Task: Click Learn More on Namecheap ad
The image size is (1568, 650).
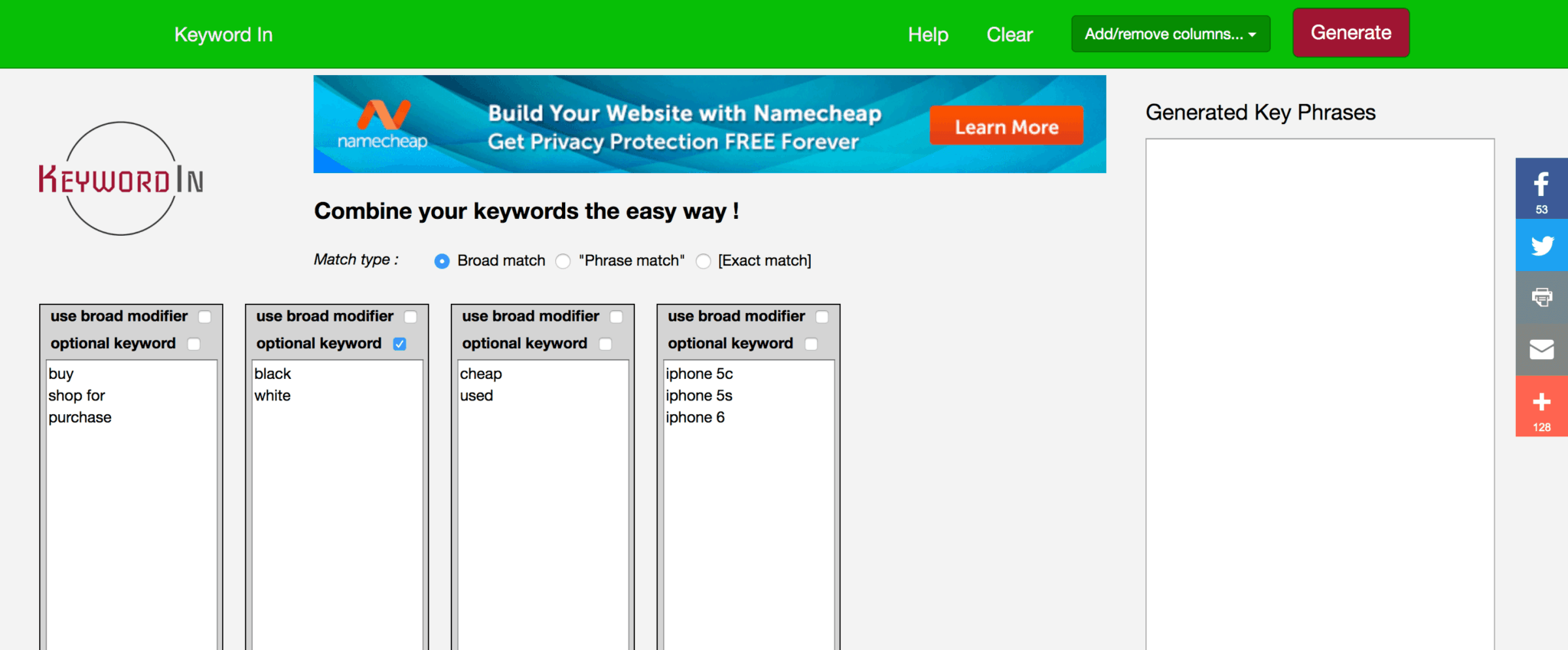Action: pos(1007,126)
